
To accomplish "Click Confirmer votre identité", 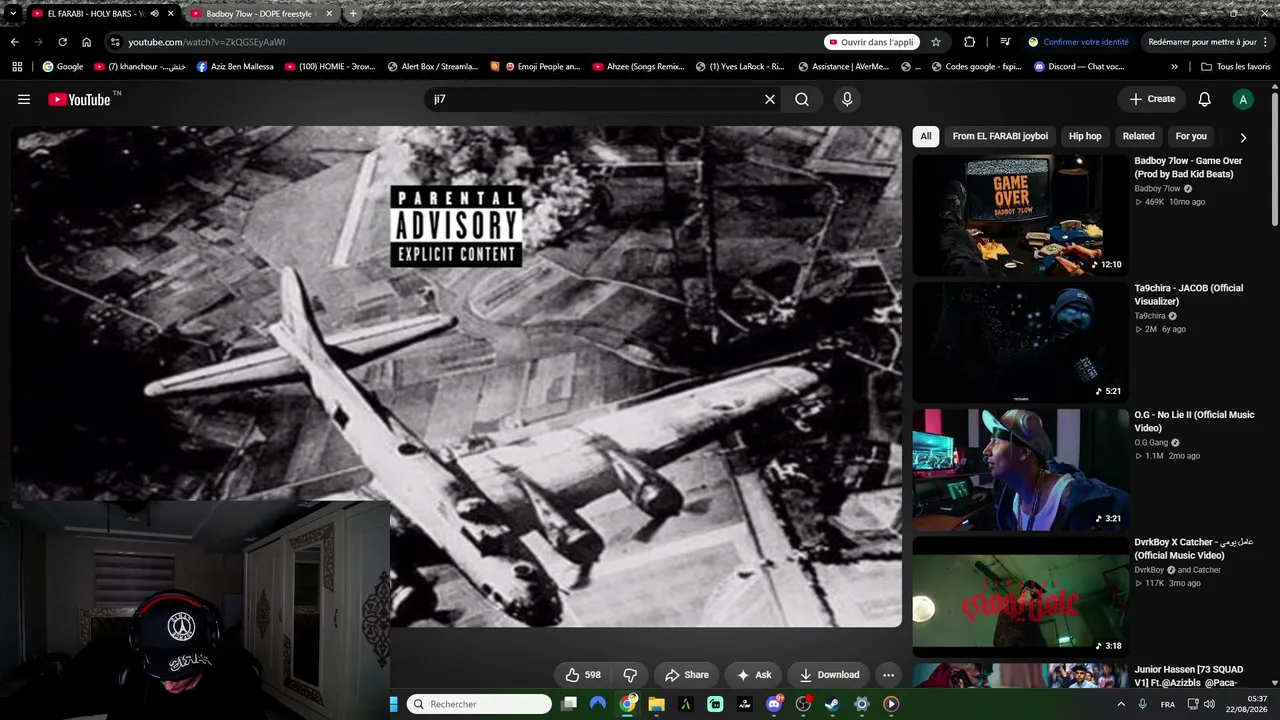I will tap(1078, 42).
